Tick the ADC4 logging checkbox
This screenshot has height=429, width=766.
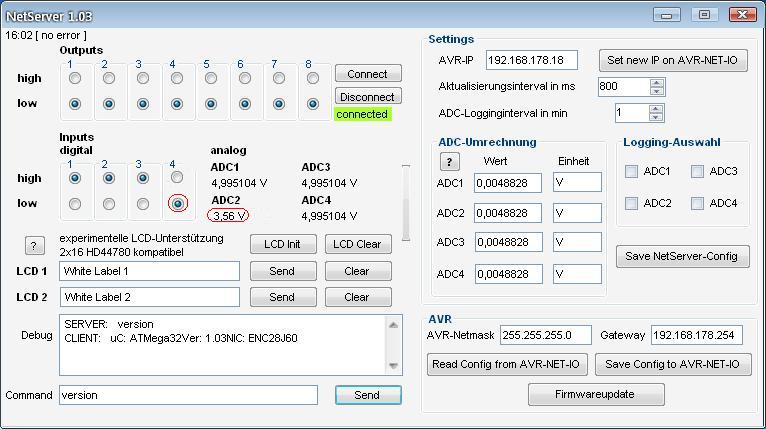pos(697,203)
